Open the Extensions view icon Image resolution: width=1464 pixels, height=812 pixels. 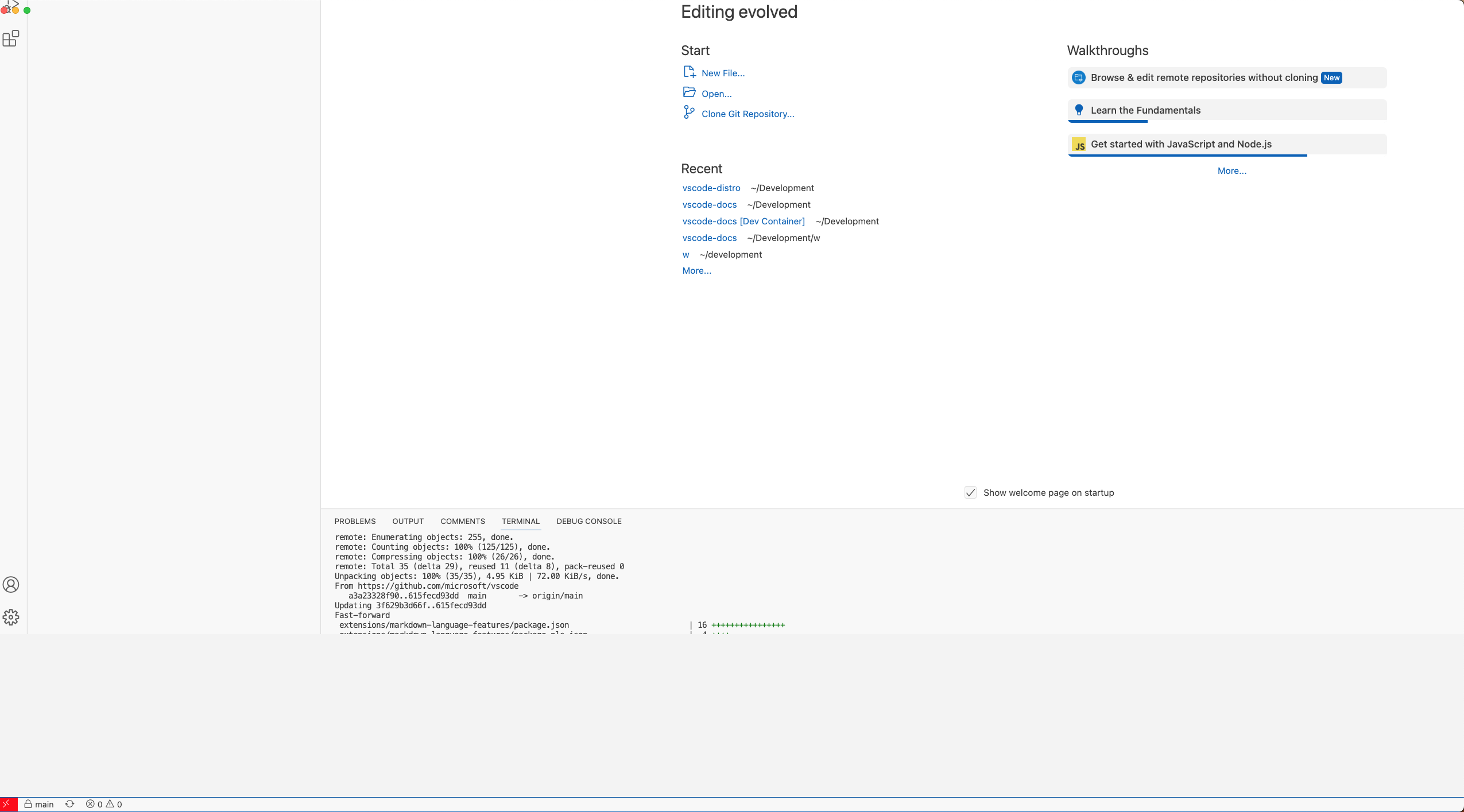11,38
